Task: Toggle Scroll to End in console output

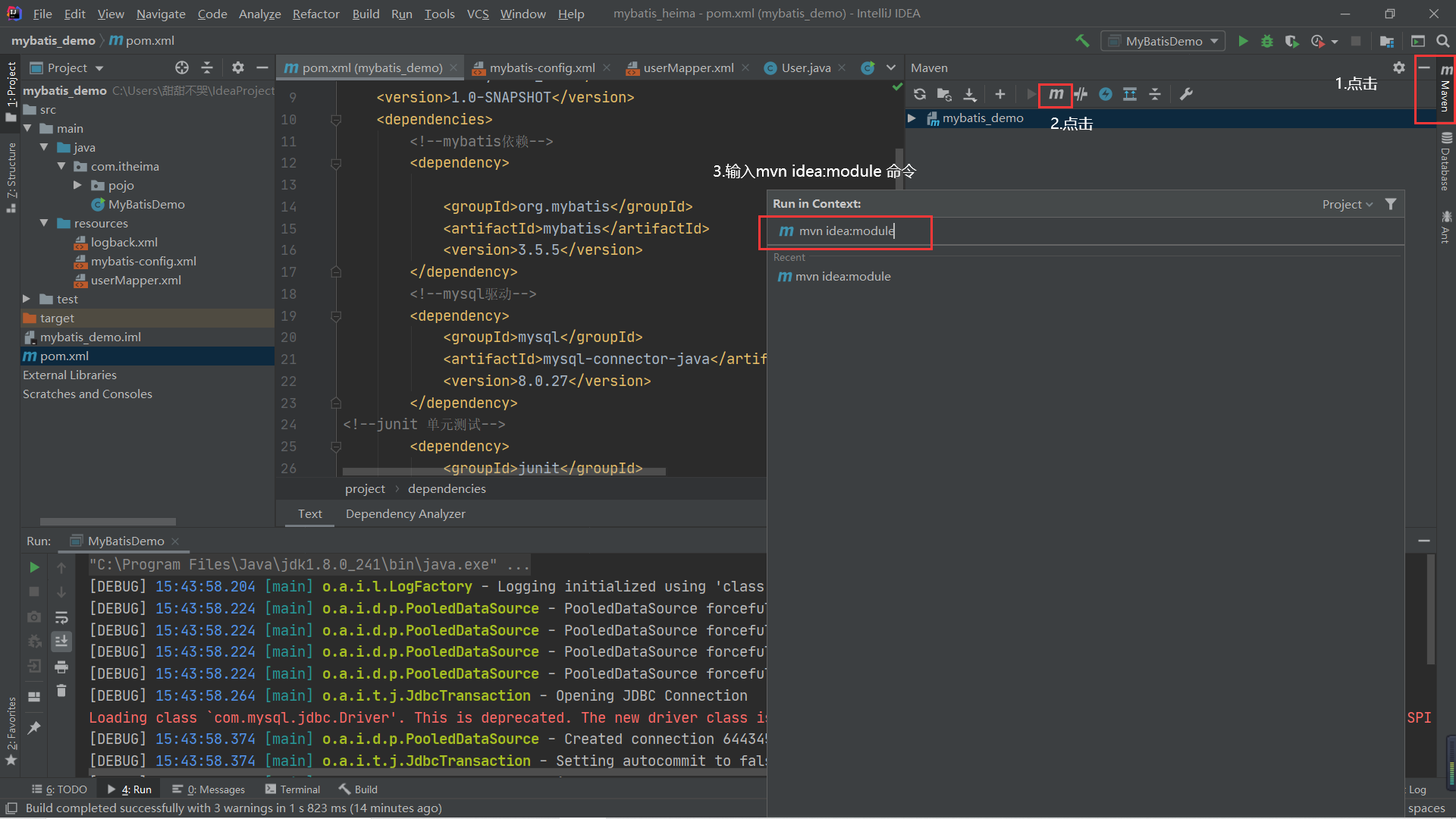Action: click(61, 641)
